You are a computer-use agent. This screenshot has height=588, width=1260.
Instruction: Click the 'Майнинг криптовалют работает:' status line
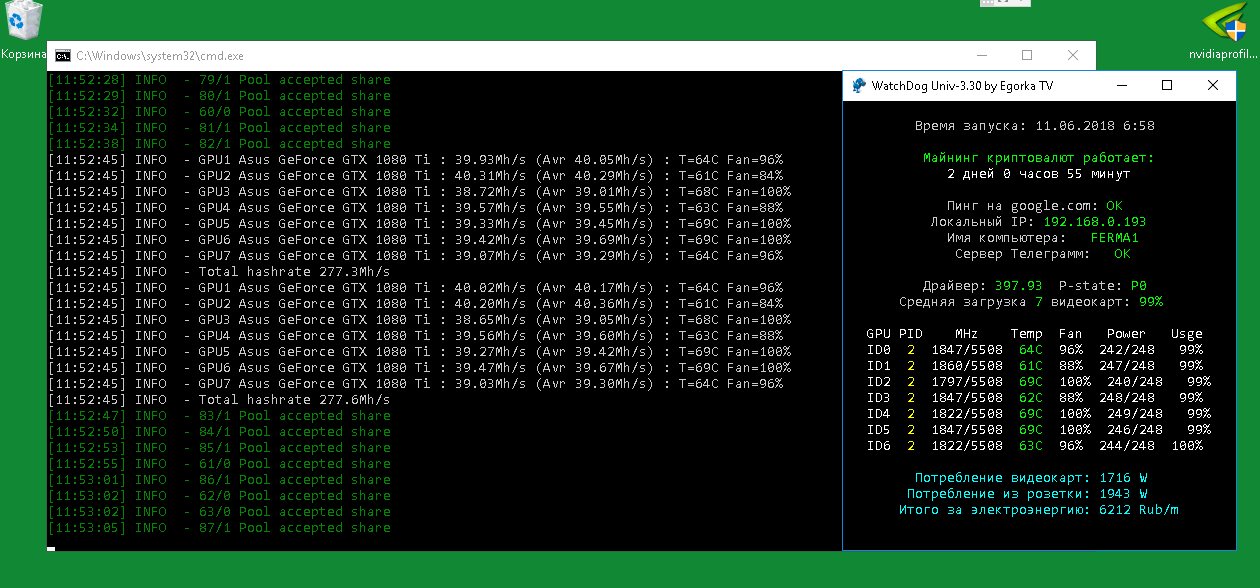[1039, 158]
